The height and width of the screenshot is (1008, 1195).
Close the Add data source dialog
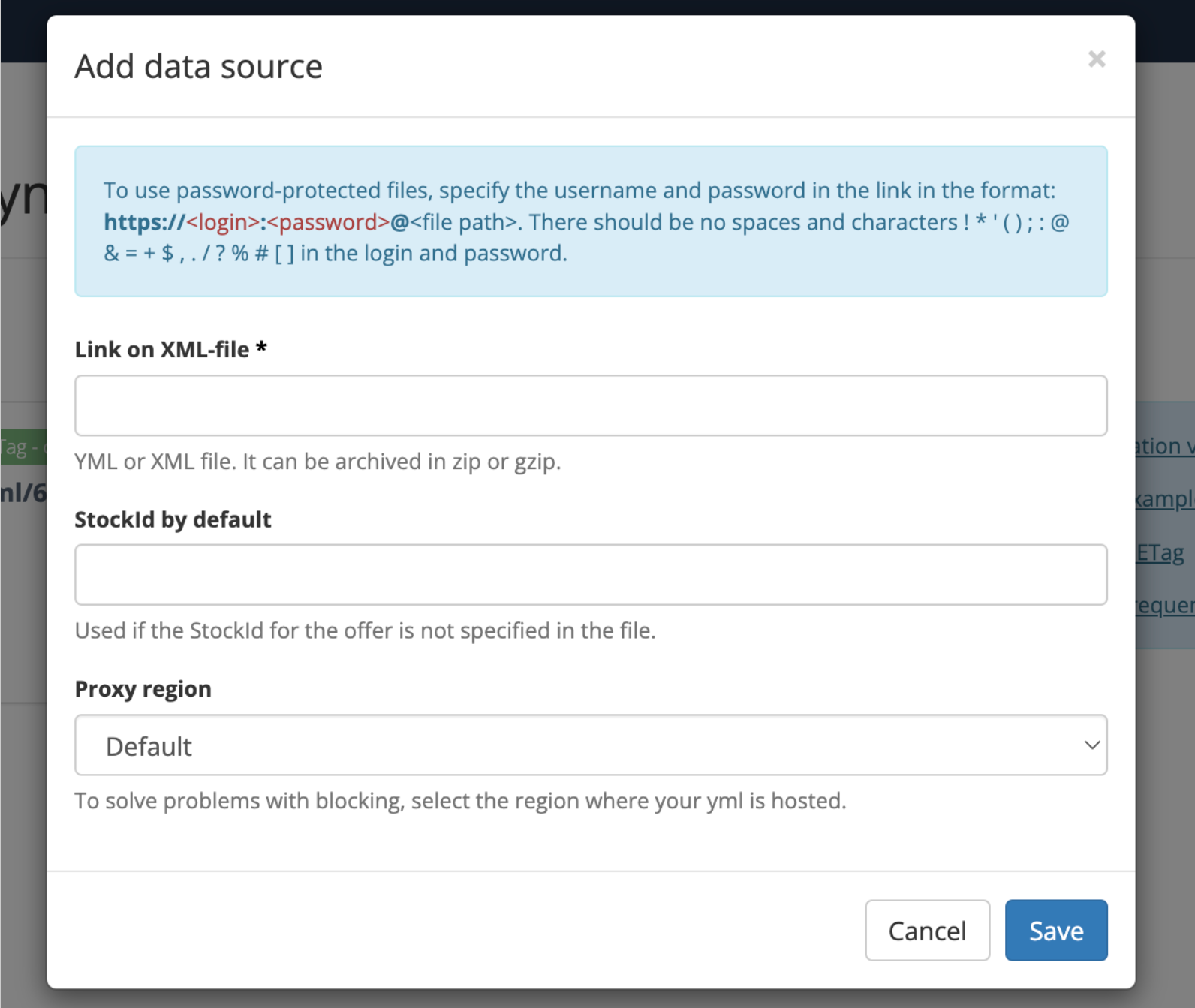pyautogui.click(x=1096, y=59)
